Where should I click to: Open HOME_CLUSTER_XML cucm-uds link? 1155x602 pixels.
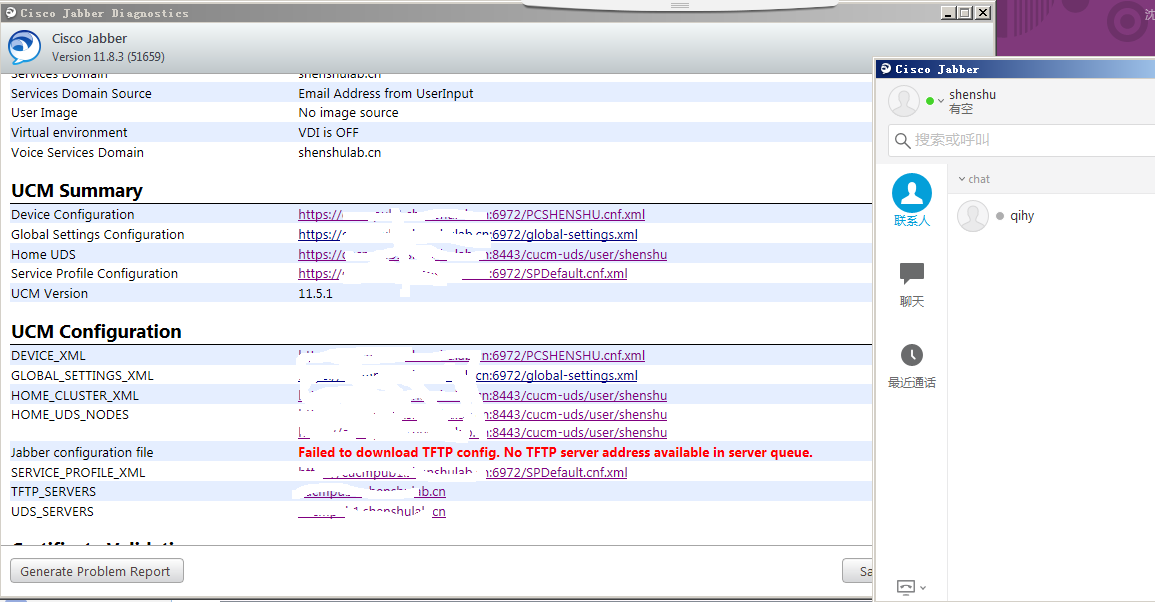[x=482, y=395]
